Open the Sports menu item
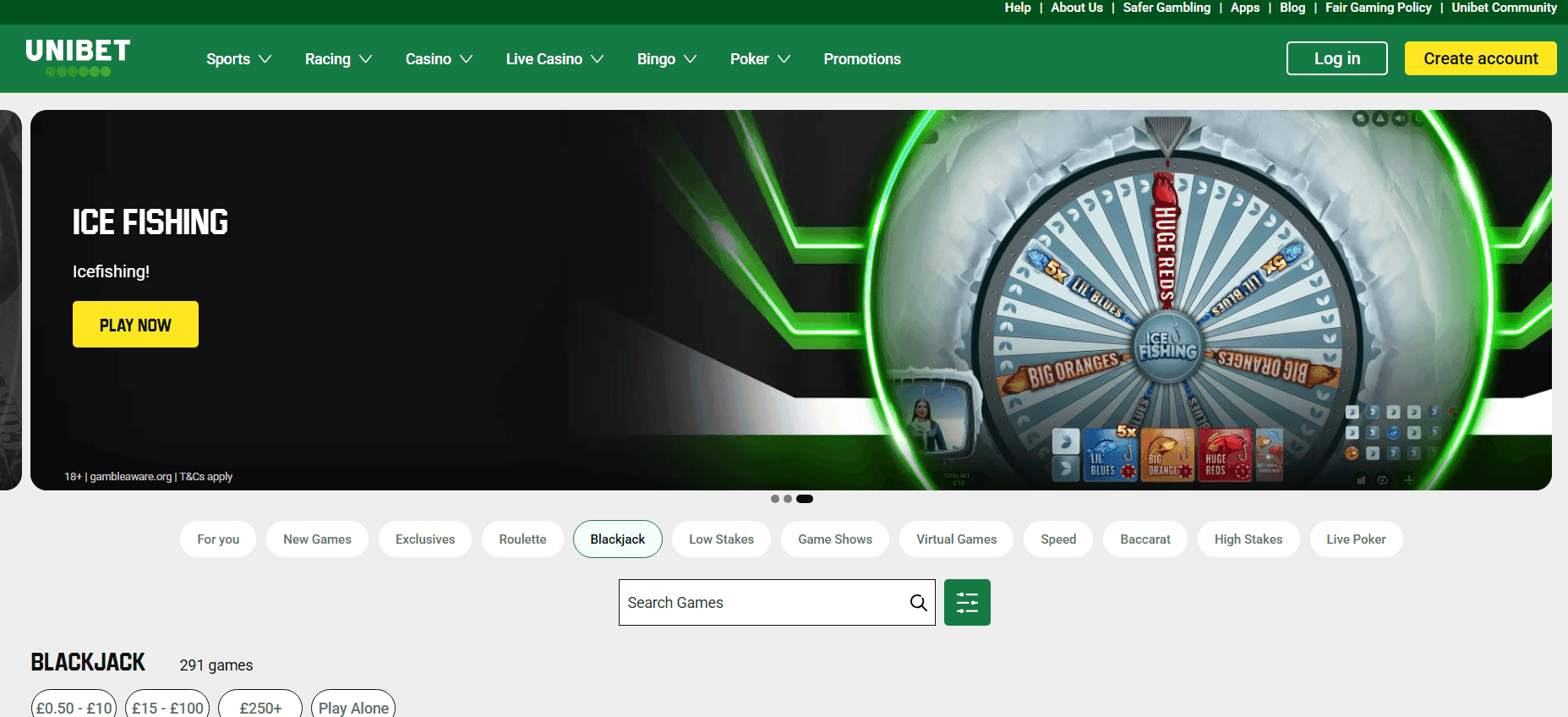The image size is (1568, 717). (228, 59)
